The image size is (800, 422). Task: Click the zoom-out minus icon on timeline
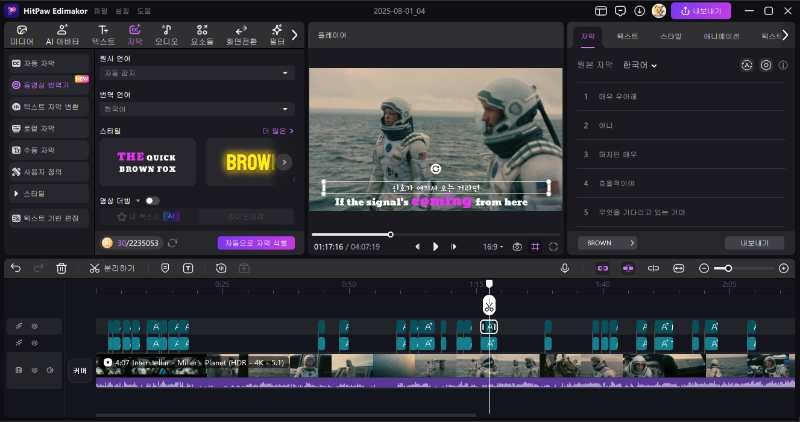point(704,268)
